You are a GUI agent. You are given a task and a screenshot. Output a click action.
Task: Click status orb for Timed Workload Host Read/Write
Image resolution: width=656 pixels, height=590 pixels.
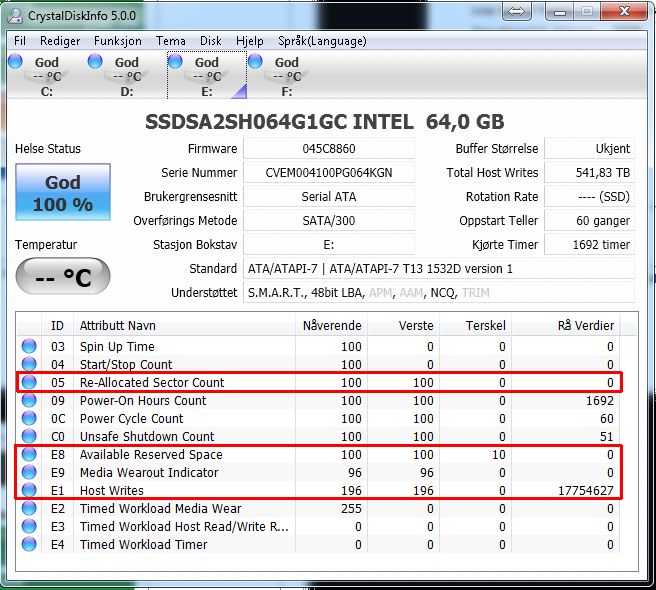pos(29,526)
